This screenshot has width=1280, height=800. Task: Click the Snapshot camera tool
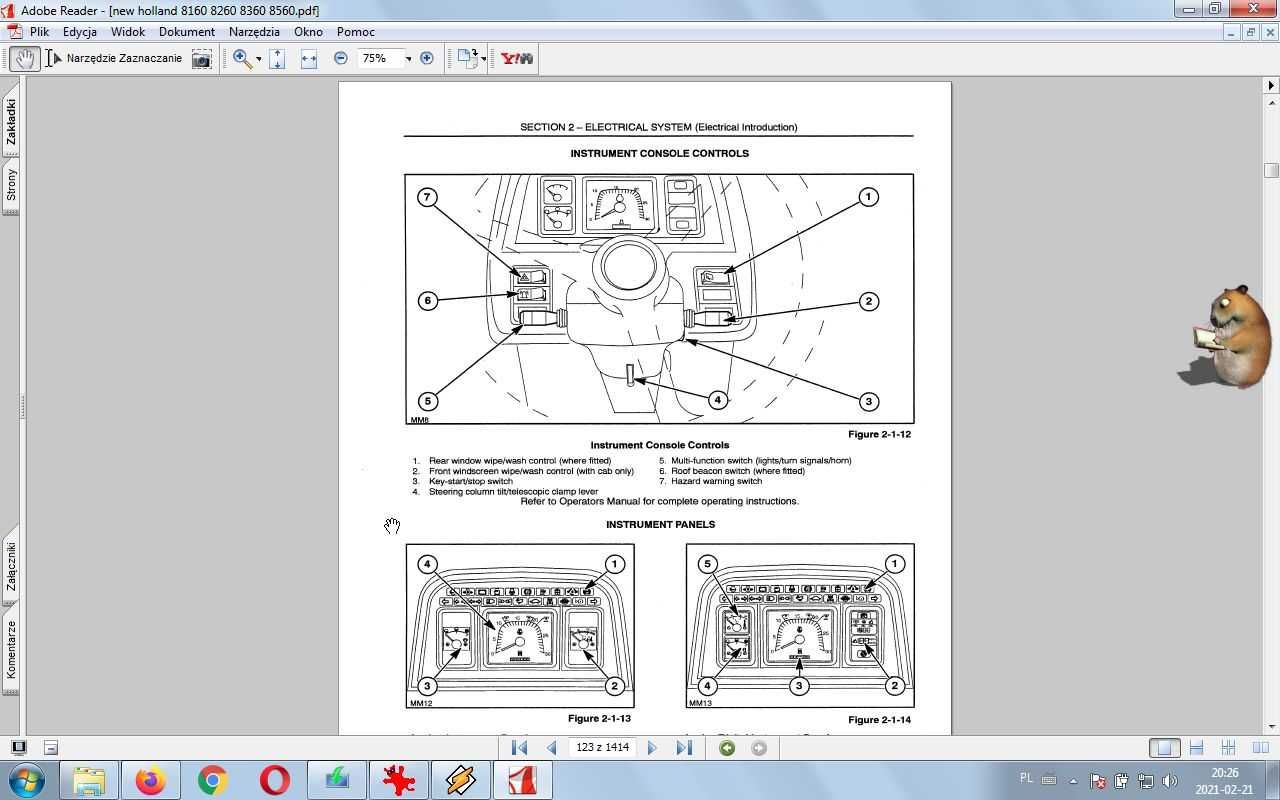pyautogui.click(x=202, y=58)
